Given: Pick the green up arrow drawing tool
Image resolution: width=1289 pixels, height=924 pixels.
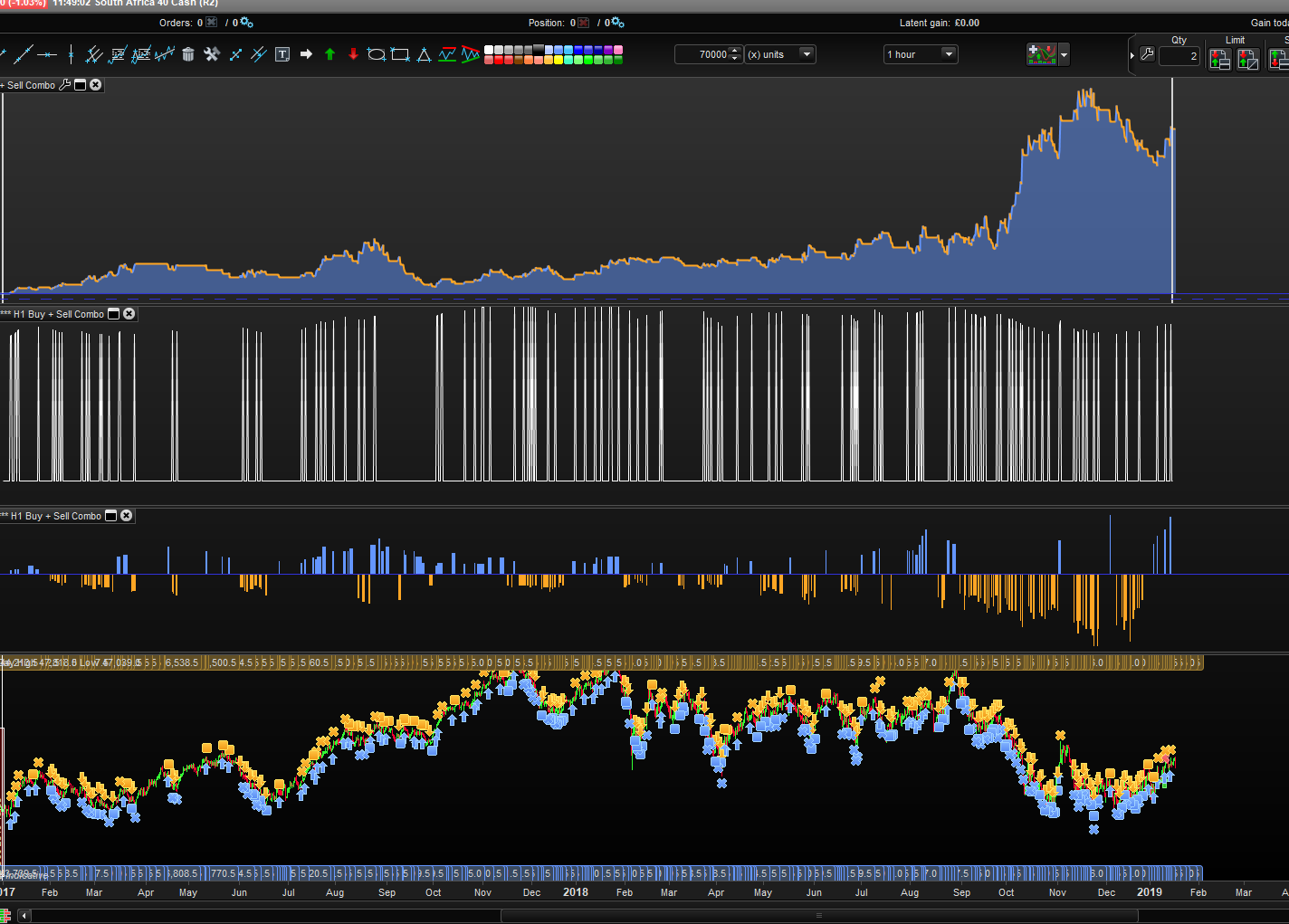Looking at the screenshot, I should tap(329, 54).
